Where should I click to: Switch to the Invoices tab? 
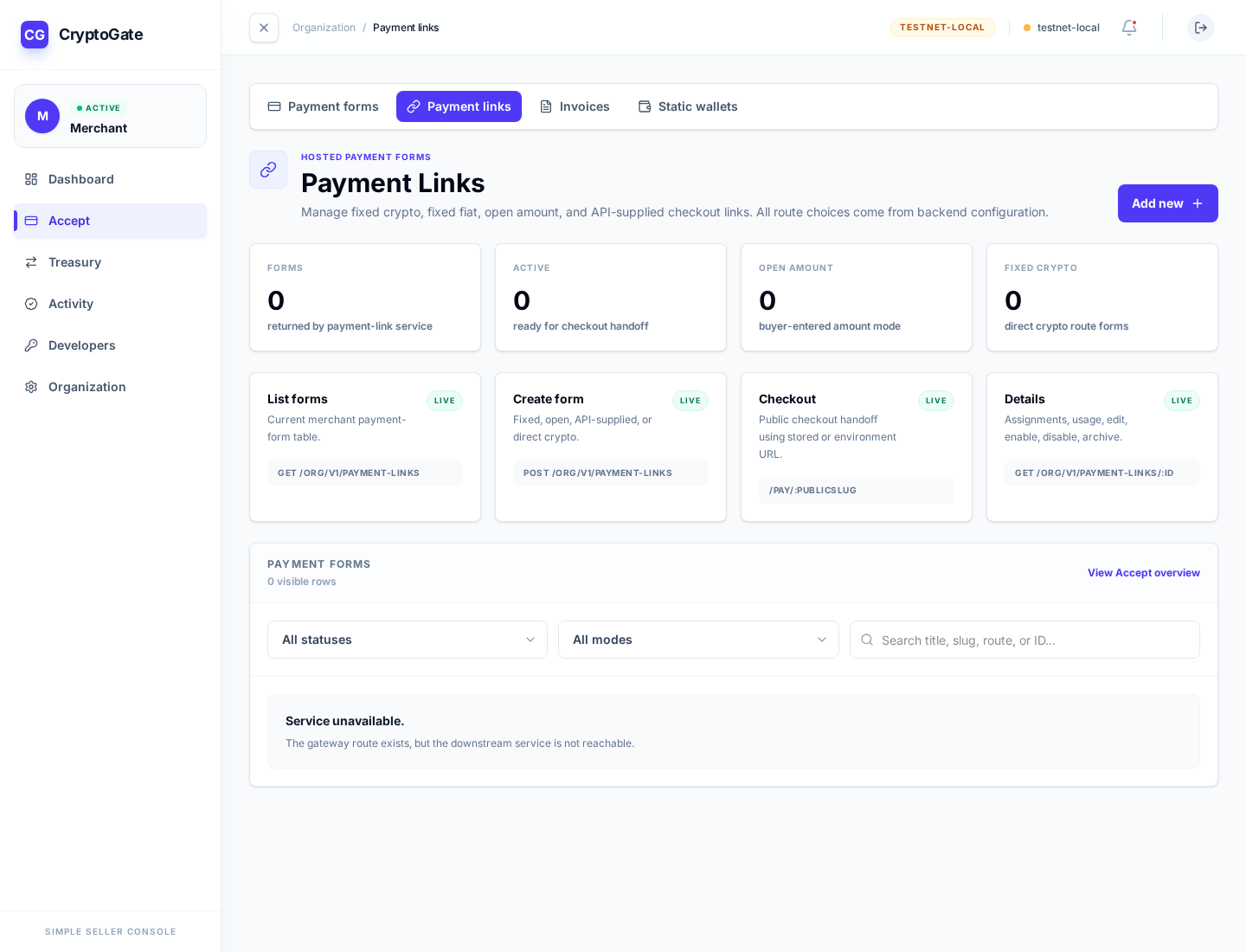[575, 106]
